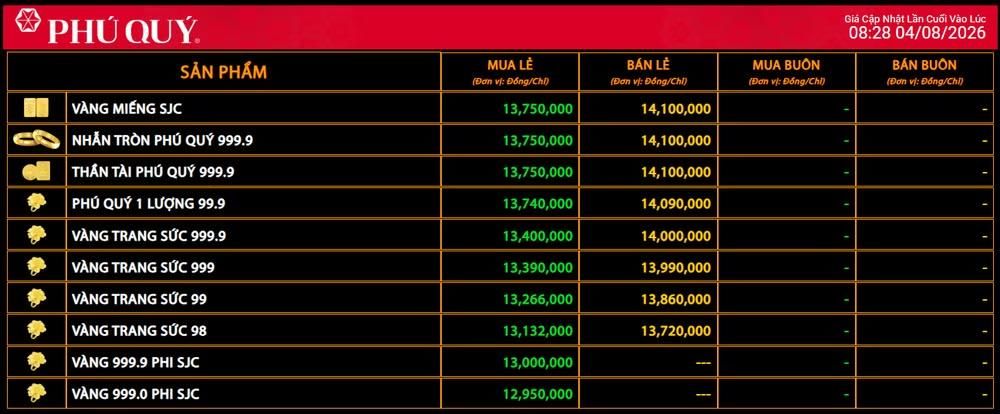Image resolution: width=1000 pixels, height=414 pixels.
Task: Click the Vàng Trang Sức 999 product name
Action: 143,268
